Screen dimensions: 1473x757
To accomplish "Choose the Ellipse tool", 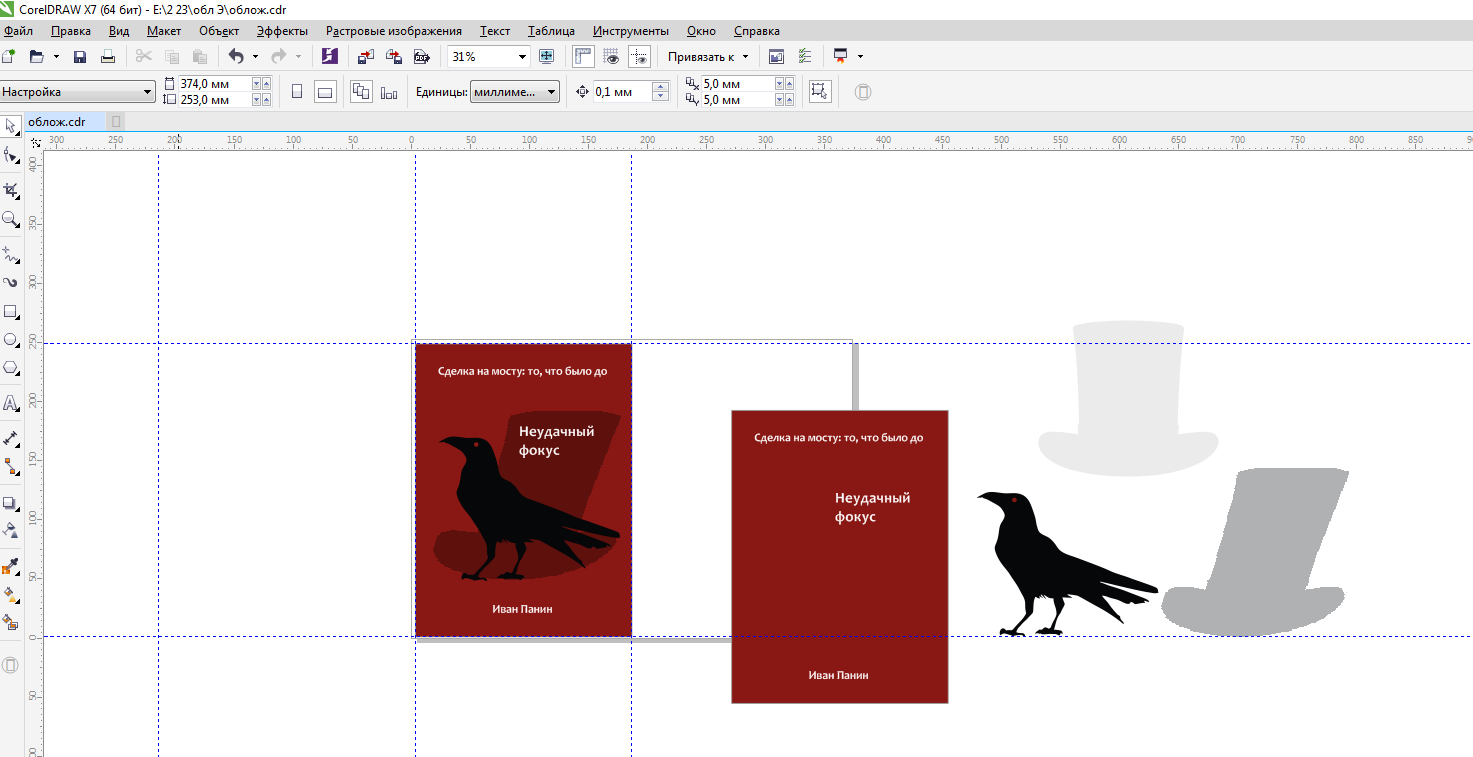I will click(x=11, y=340).
